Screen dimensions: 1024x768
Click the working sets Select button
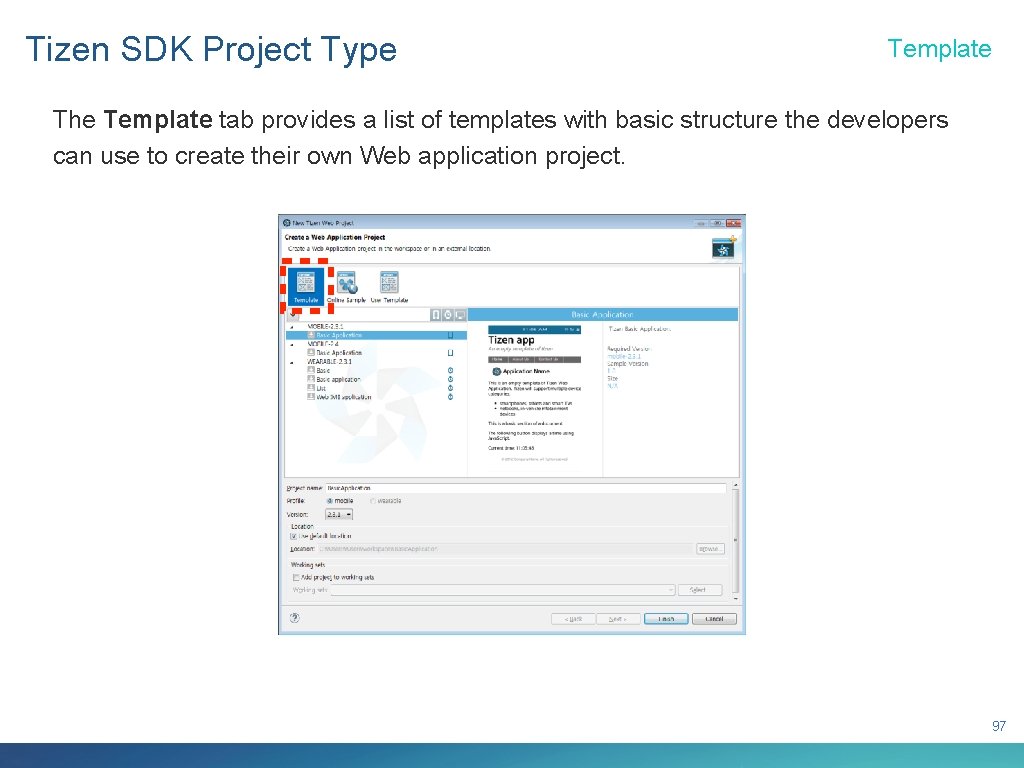click(699, 590)
